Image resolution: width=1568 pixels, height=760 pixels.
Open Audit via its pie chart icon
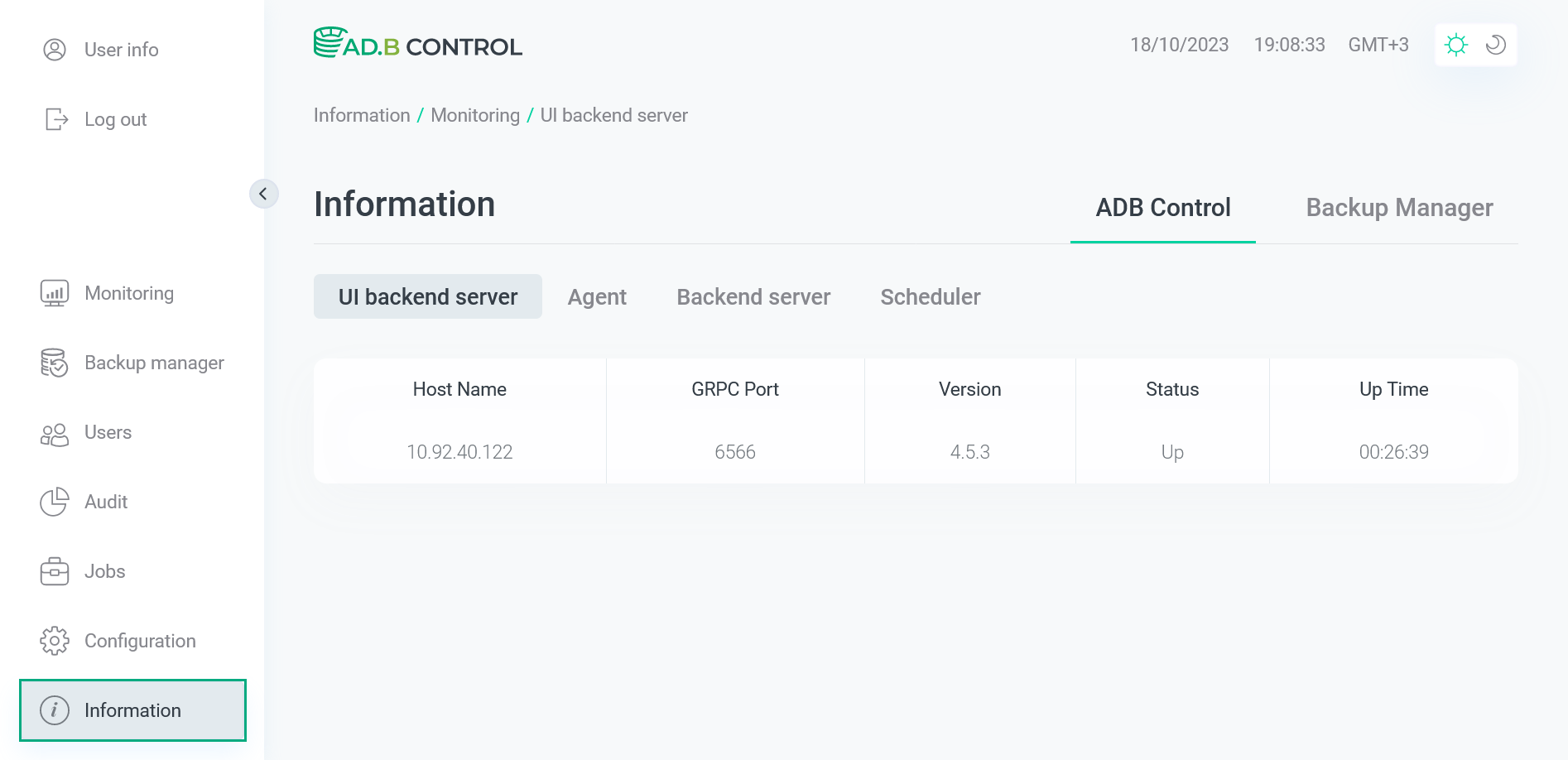pyautogui.click(x=54, y=502)
